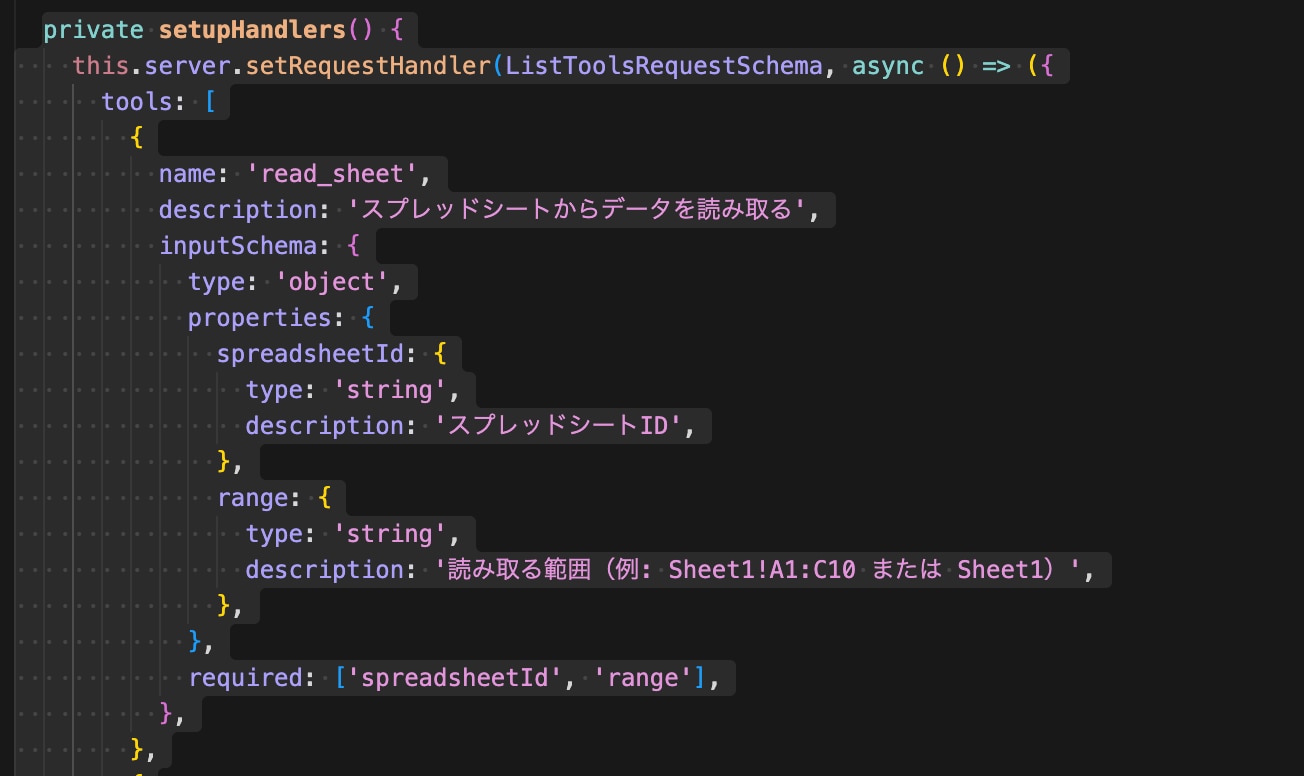Place cursor on the private keyword
Viewport: 1304px width, 776px height.
point(93,29)
